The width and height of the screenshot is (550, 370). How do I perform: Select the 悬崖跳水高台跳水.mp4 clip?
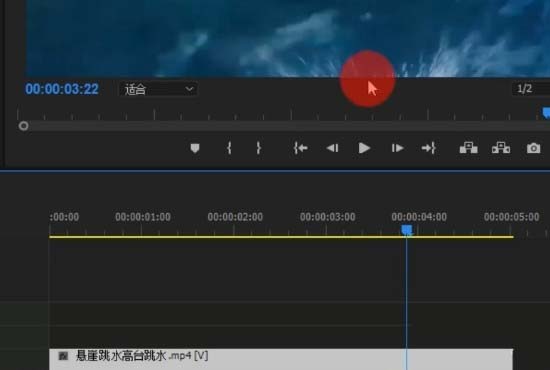281,359
